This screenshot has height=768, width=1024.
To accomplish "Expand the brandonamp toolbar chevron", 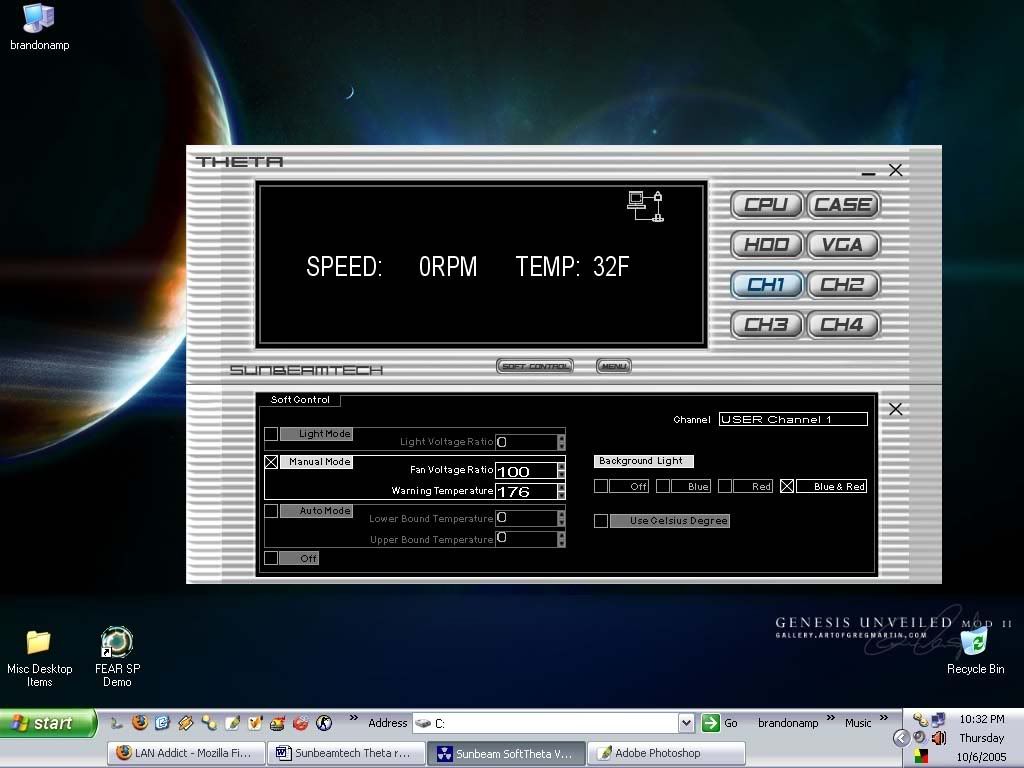I will [x=831, y=718].
